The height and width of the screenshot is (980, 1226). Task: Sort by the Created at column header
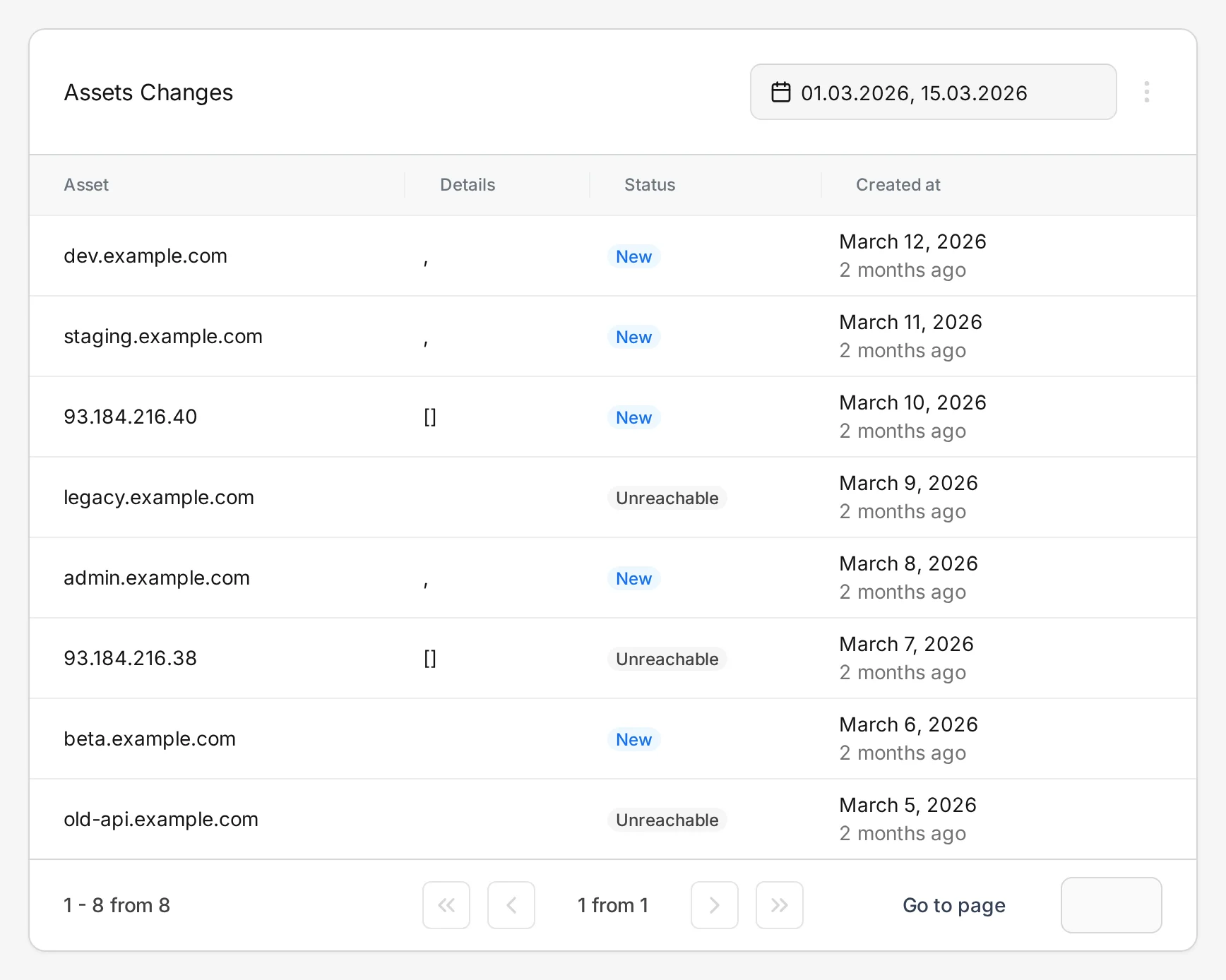tap(898, 184)
